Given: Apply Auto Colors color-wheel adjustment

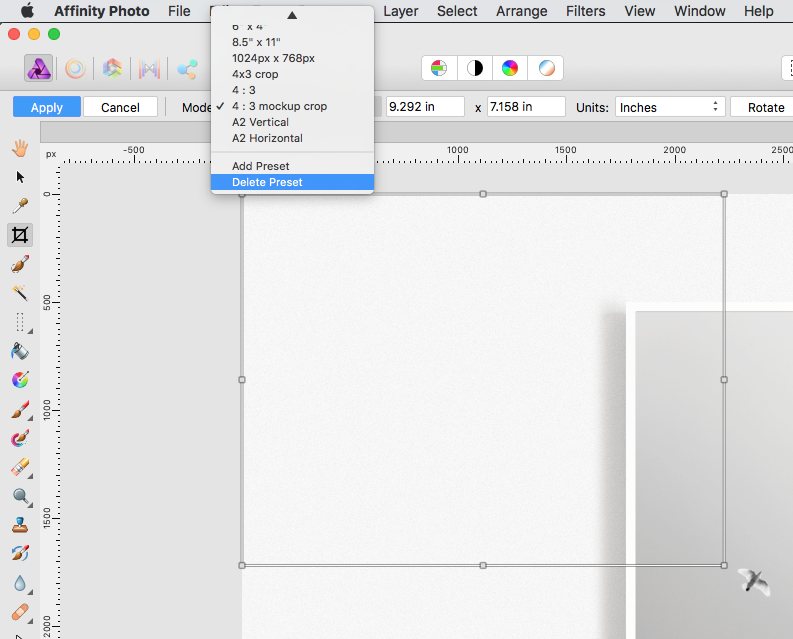Looking at the screenshot, I should (x=510, y=68).
